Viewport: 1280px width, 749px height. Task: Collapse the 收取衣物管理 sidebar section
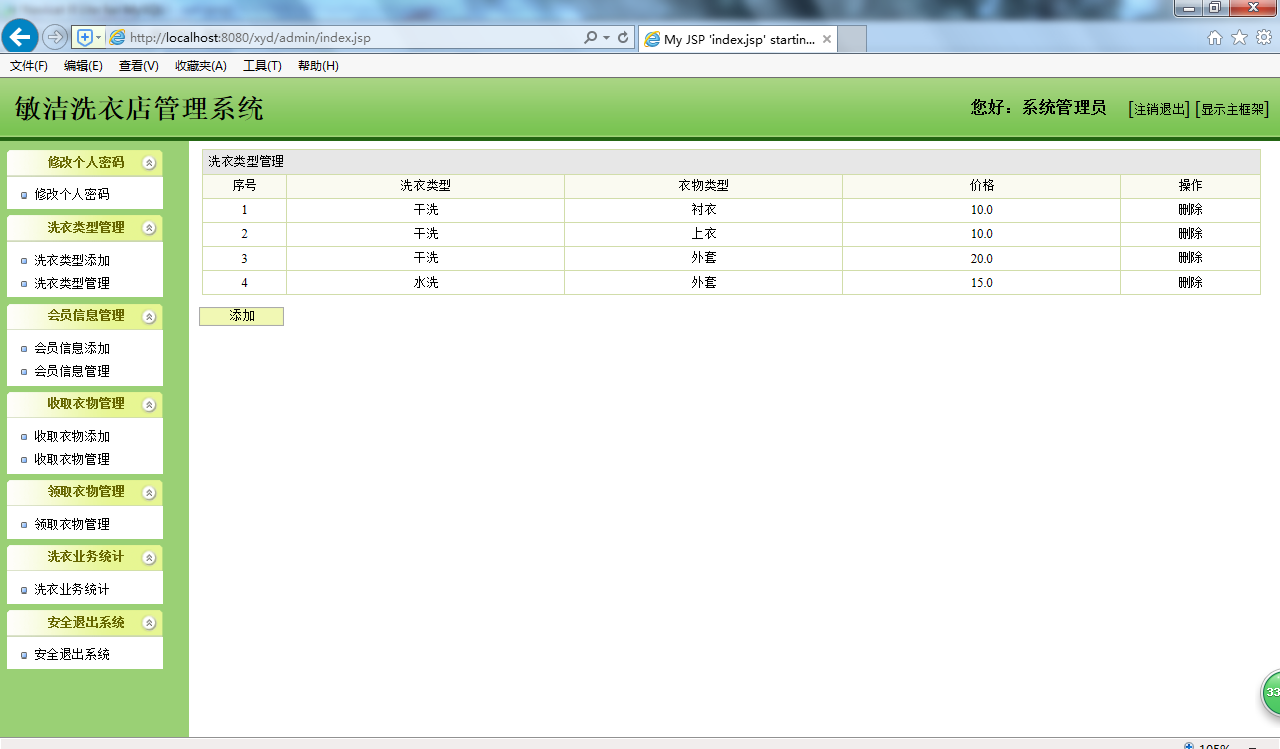[149, 405]
